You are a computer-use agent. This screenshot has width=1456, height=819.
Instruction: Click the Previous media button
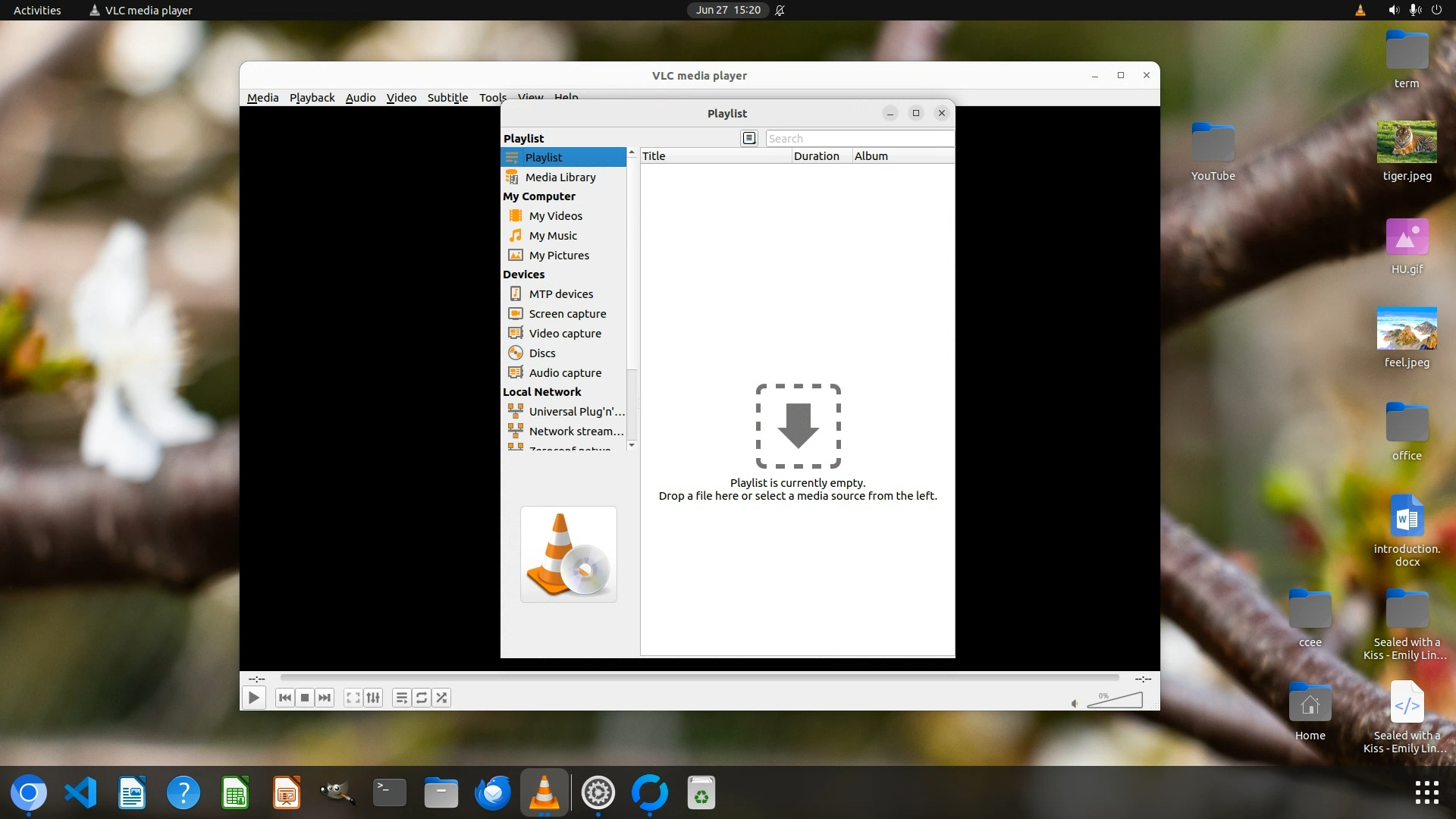(x=284, y=698)
